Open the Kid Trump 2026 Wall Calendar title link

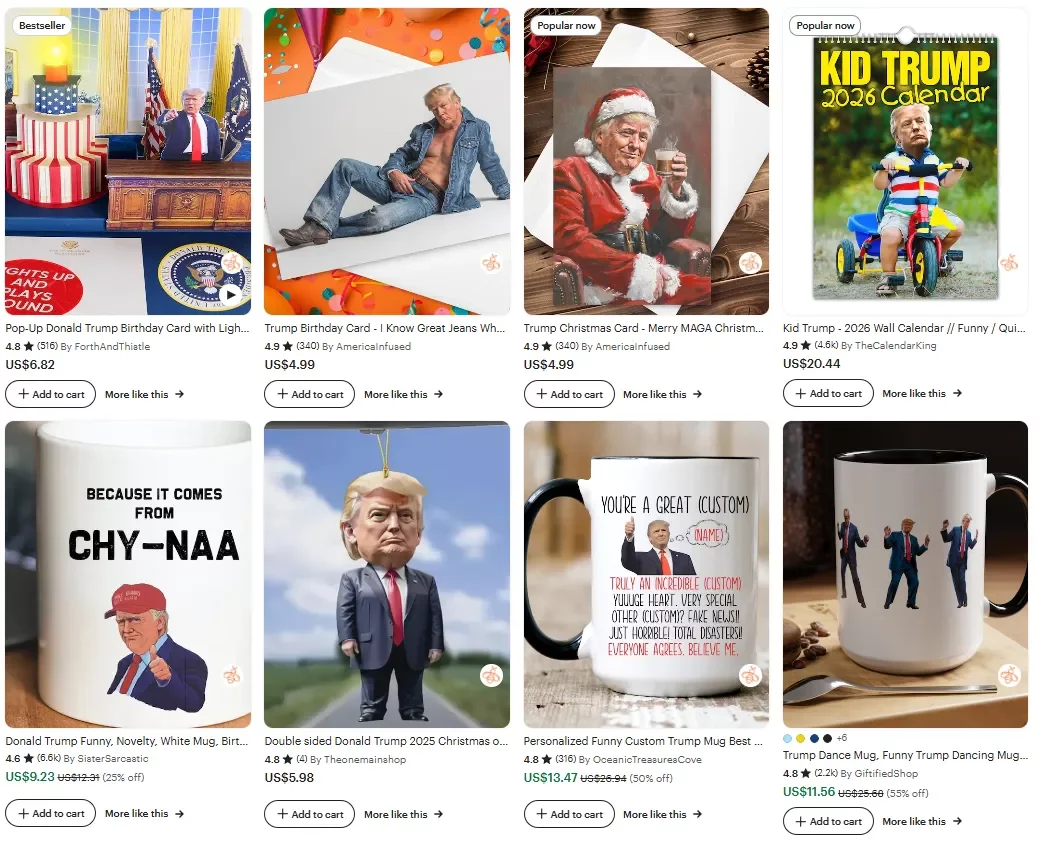904,328
